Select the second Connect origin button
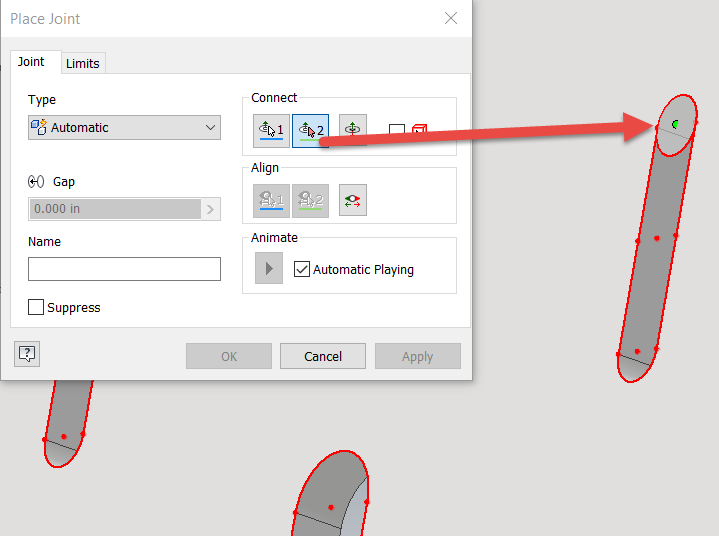The height and width of the screenshot is (536, 719). tap(310, 131)
